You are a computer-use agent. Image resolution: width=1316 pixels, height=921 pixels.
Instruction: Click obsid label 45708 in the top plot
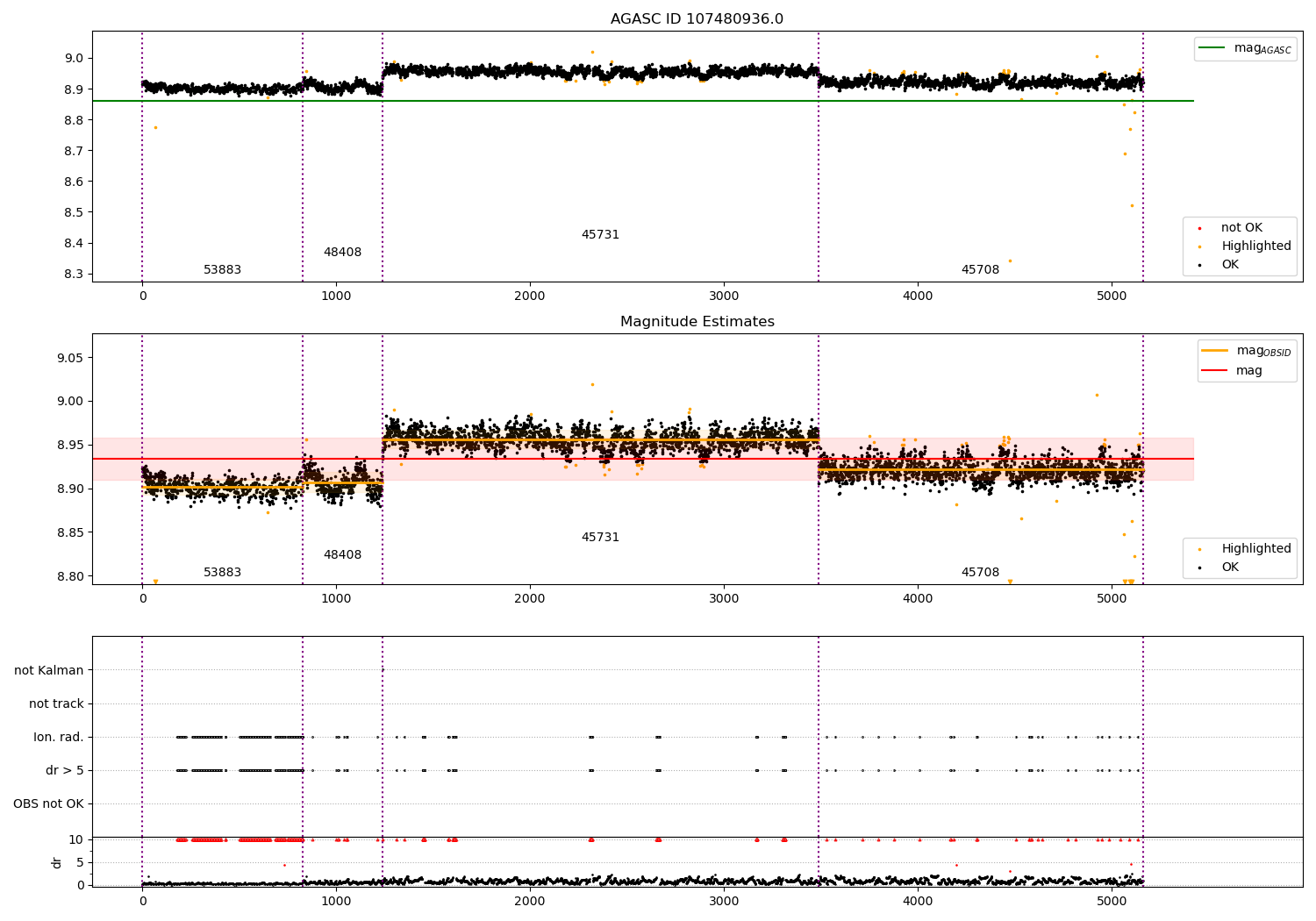coord(980,270)
